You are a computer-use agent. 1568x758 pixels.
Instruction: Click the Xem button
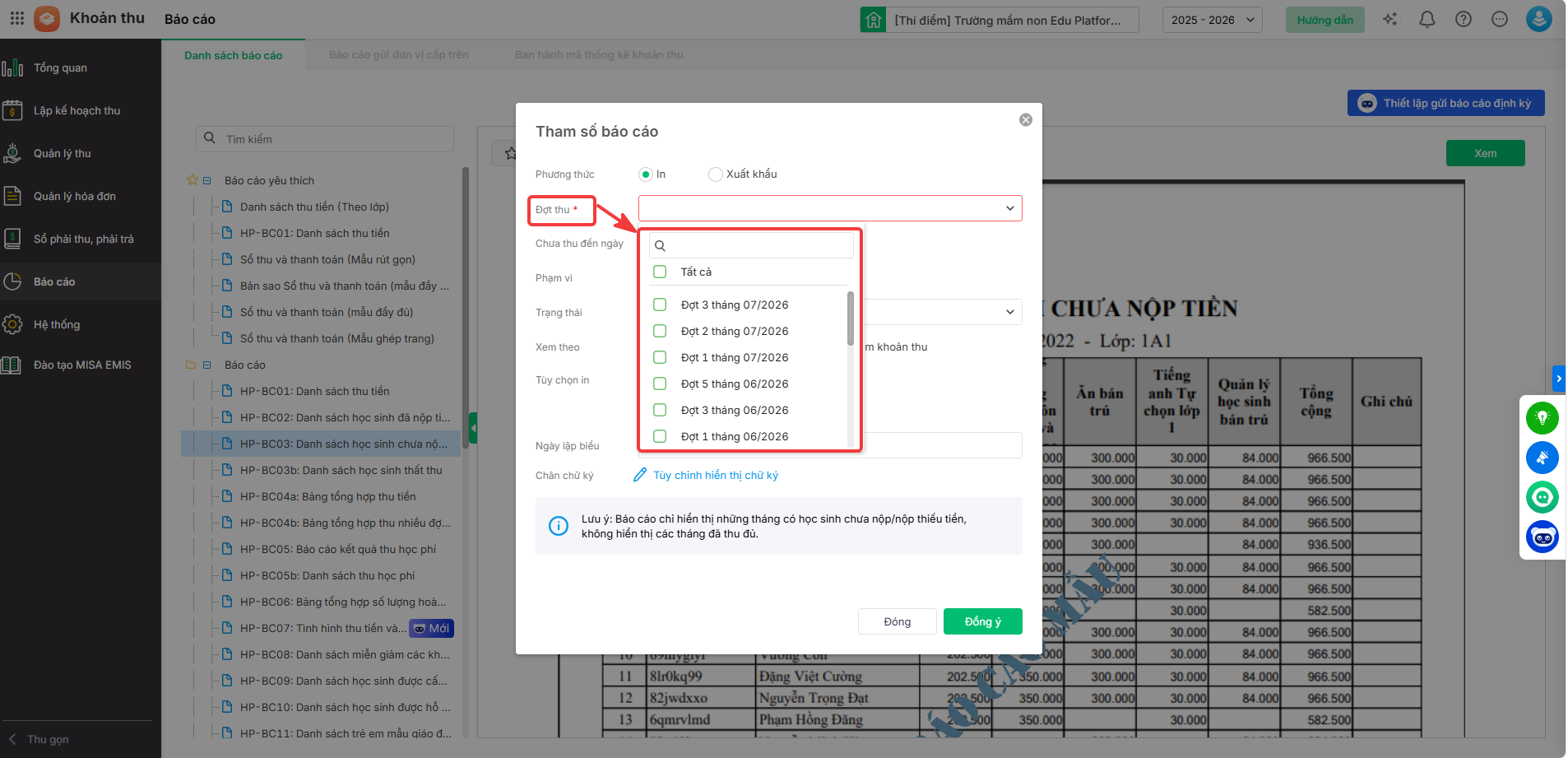pos(1486,153)
